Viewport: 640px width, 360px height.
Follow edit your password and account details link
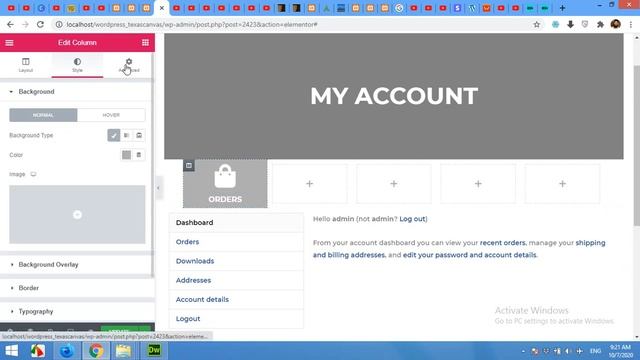coord(469,255)
